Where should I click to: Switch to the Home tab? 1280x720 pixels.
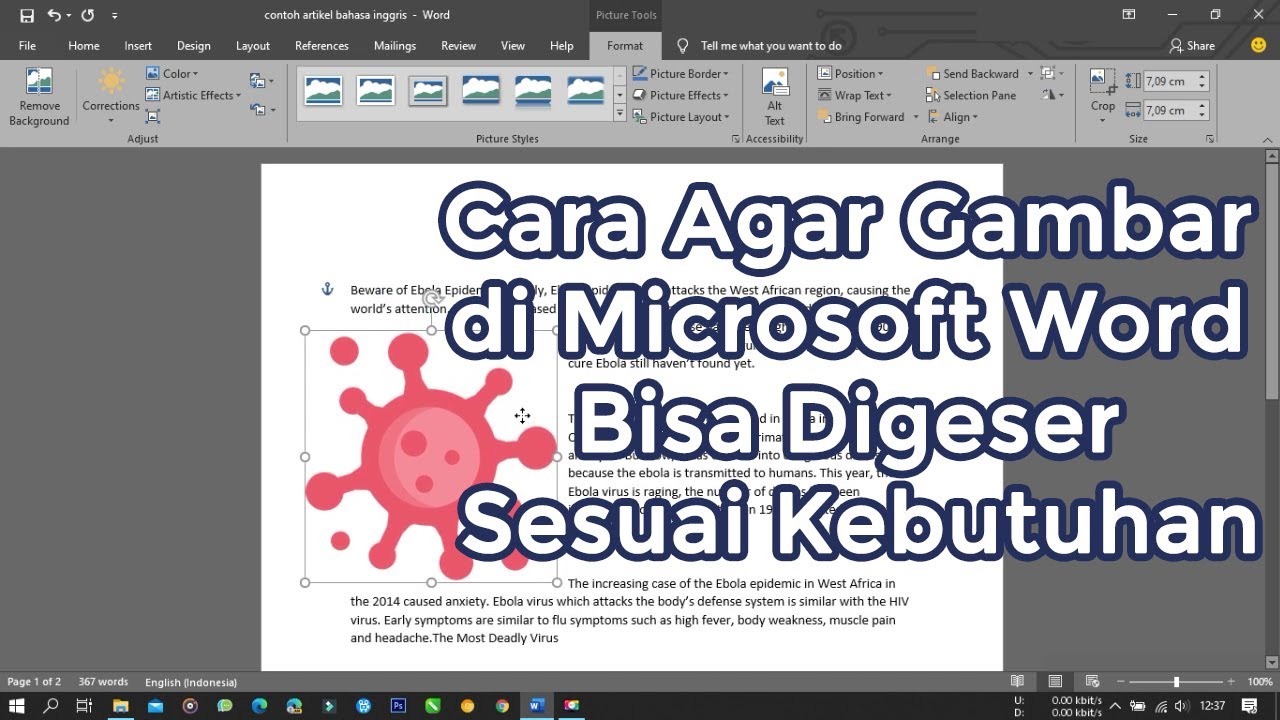84,46
